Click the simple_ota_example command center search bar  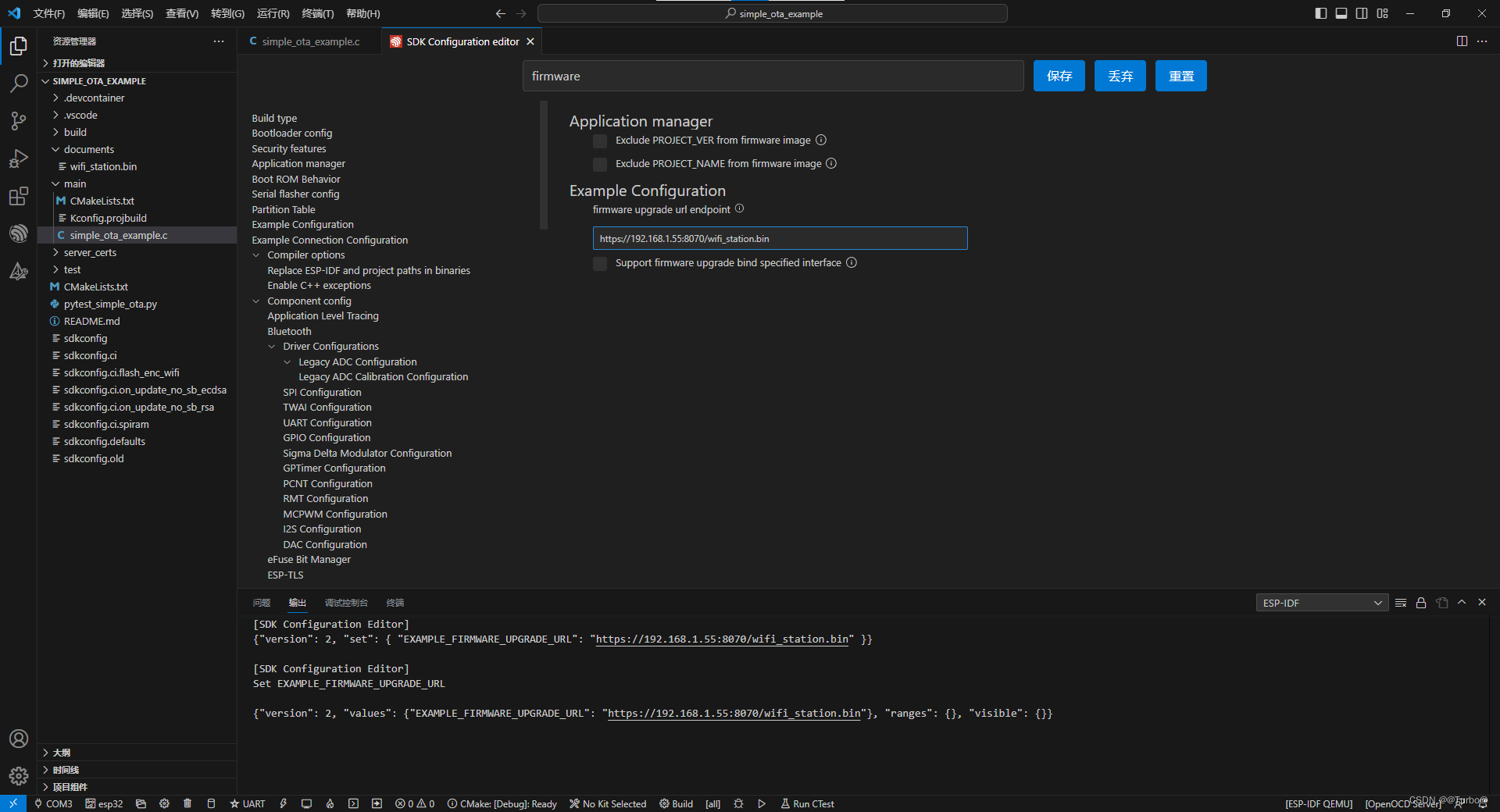773,13
